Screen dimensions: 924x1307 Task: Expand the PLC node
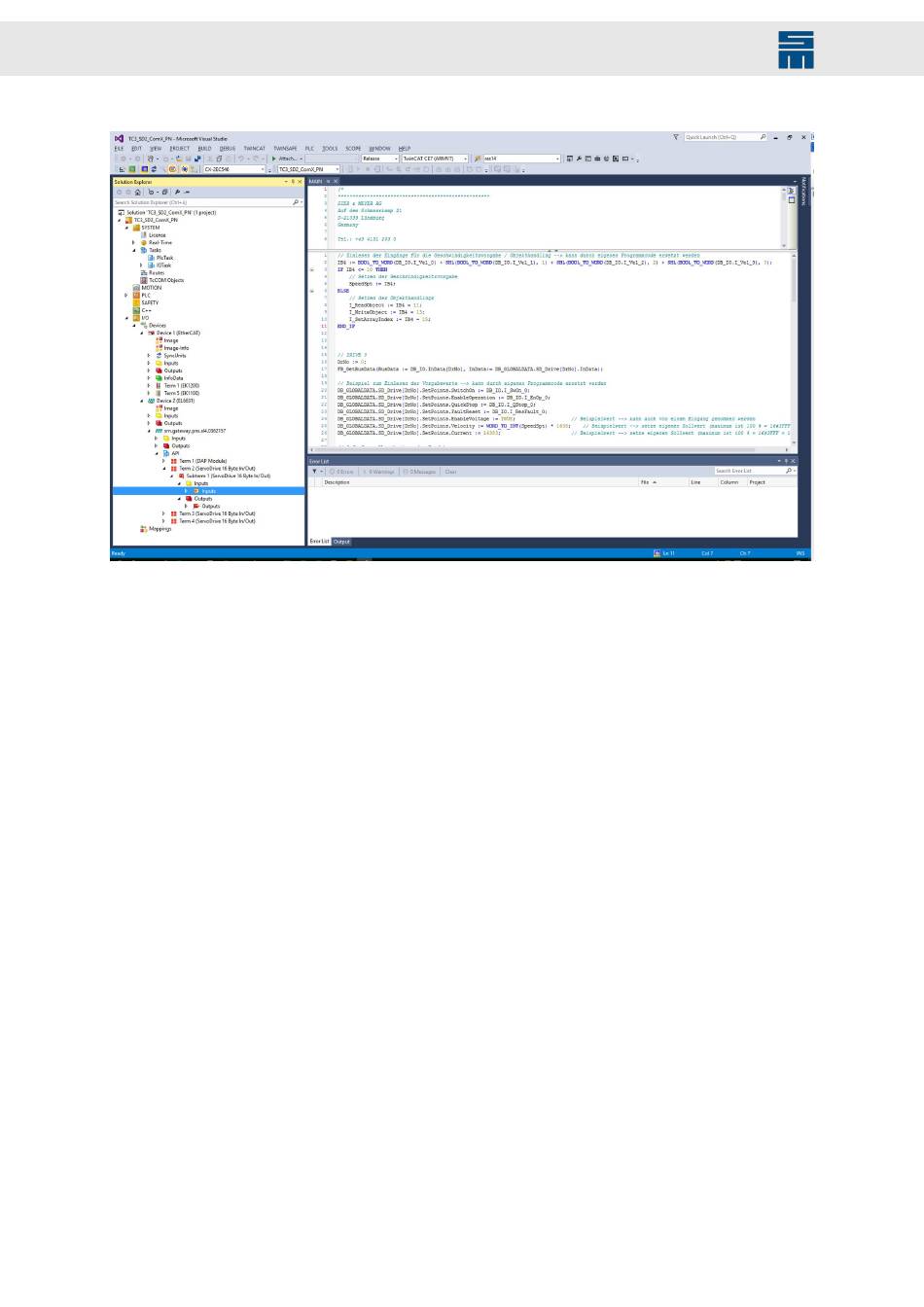coord(126,296)
